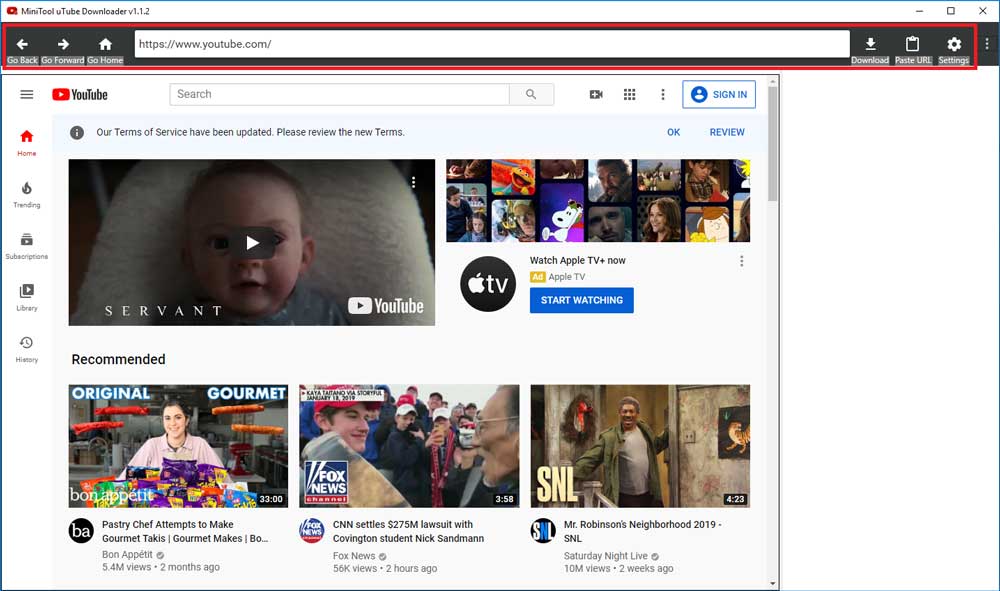Click the Fox News channel name
The width and height of the screenshot is (1000, 591).
354,556
